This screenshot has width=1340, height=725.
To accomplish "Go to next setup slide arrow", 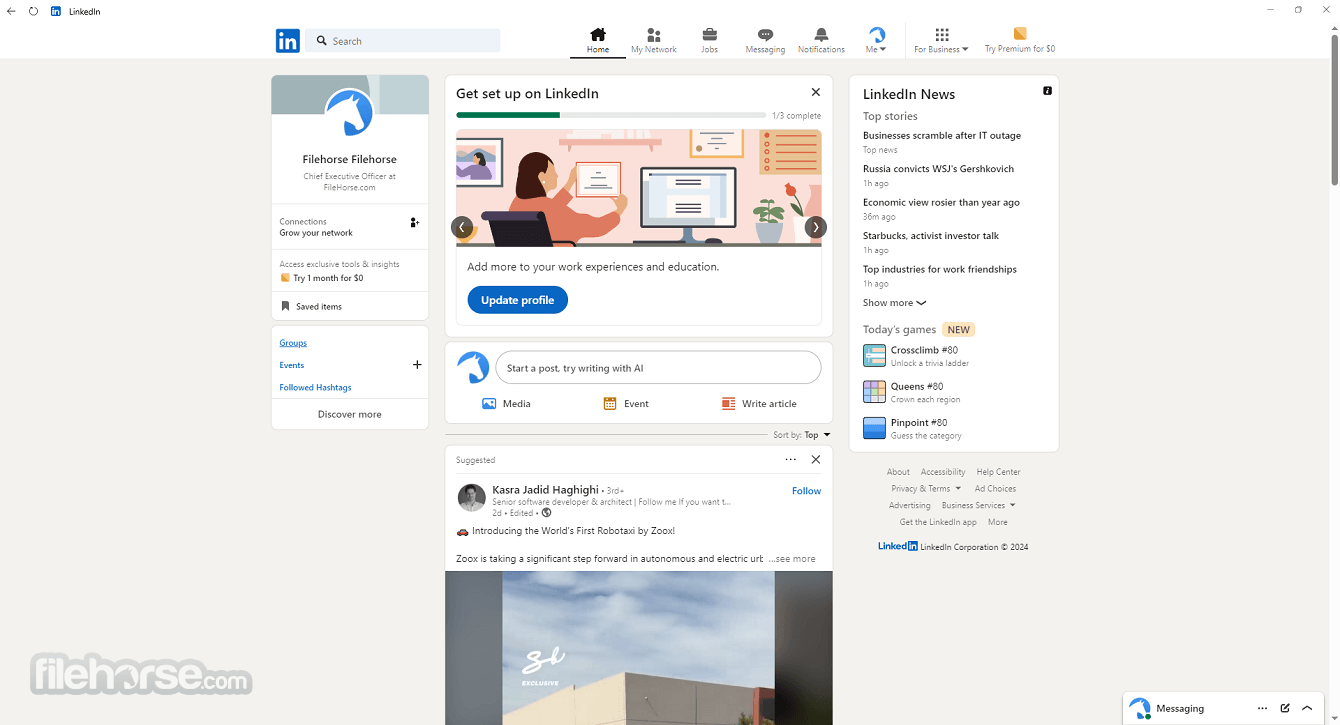I will 816,227.
